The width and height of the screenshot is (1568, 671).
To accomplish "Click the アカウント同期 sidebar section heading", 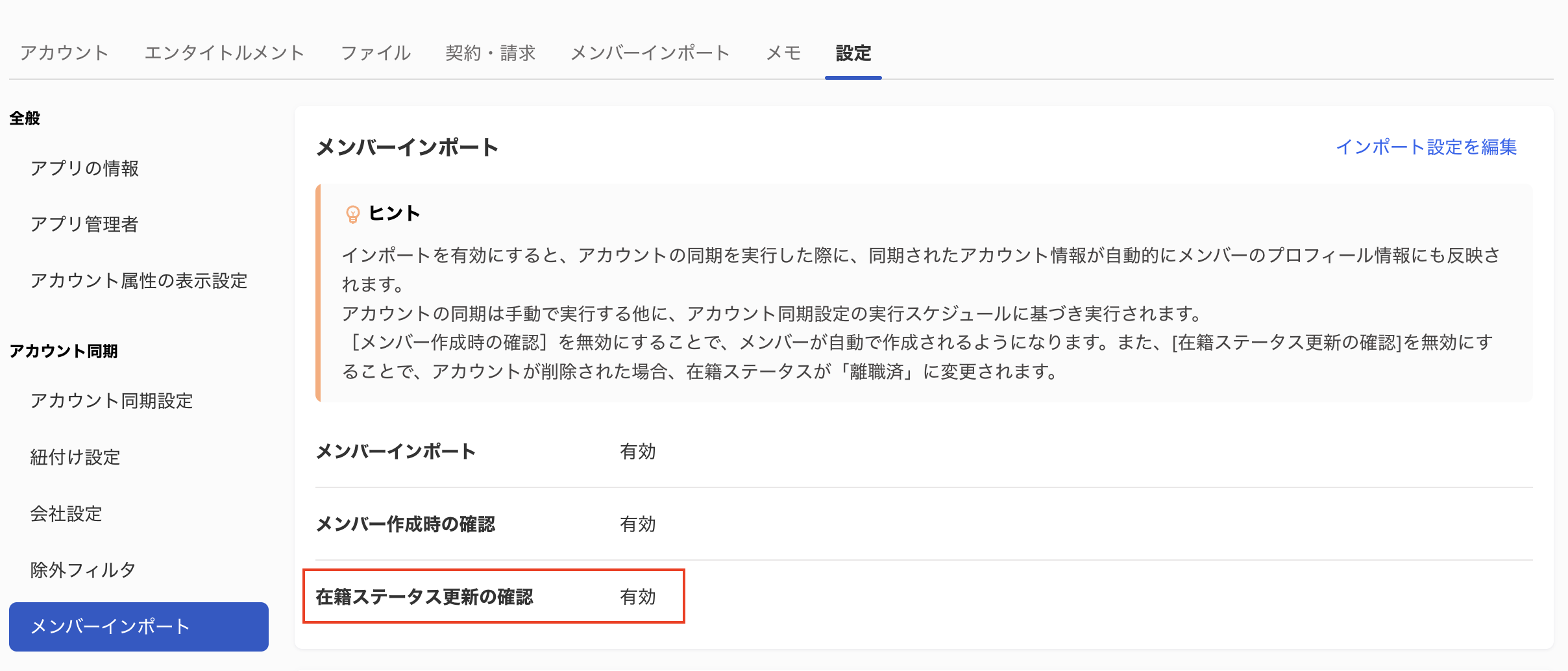I will click(x=64, y=351).
